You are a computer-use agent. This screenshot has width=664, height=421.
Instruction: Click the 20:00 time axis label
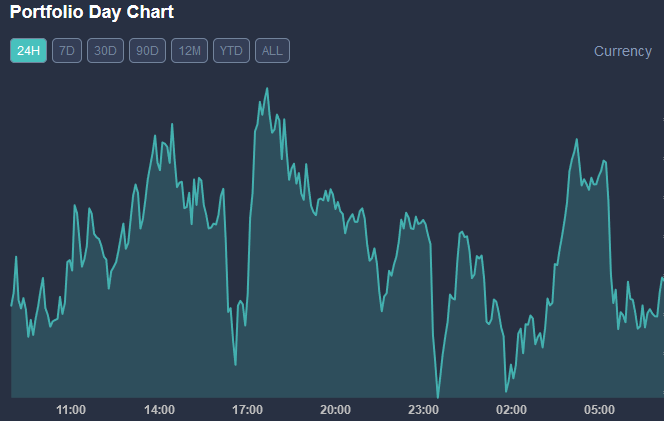(x=335, y=410)
